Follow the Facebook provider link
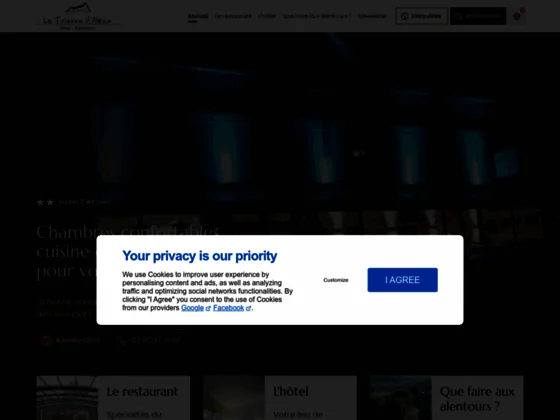The image size is (560, 420). click(x=229, y=308)
